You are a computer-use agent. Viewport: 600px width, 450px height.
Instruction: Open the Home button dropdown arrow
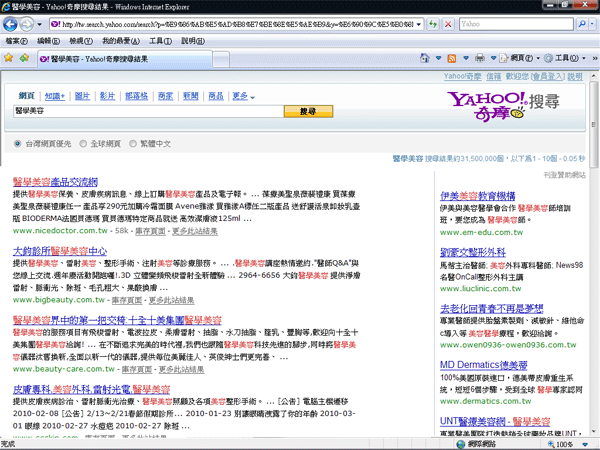point(439,58)
